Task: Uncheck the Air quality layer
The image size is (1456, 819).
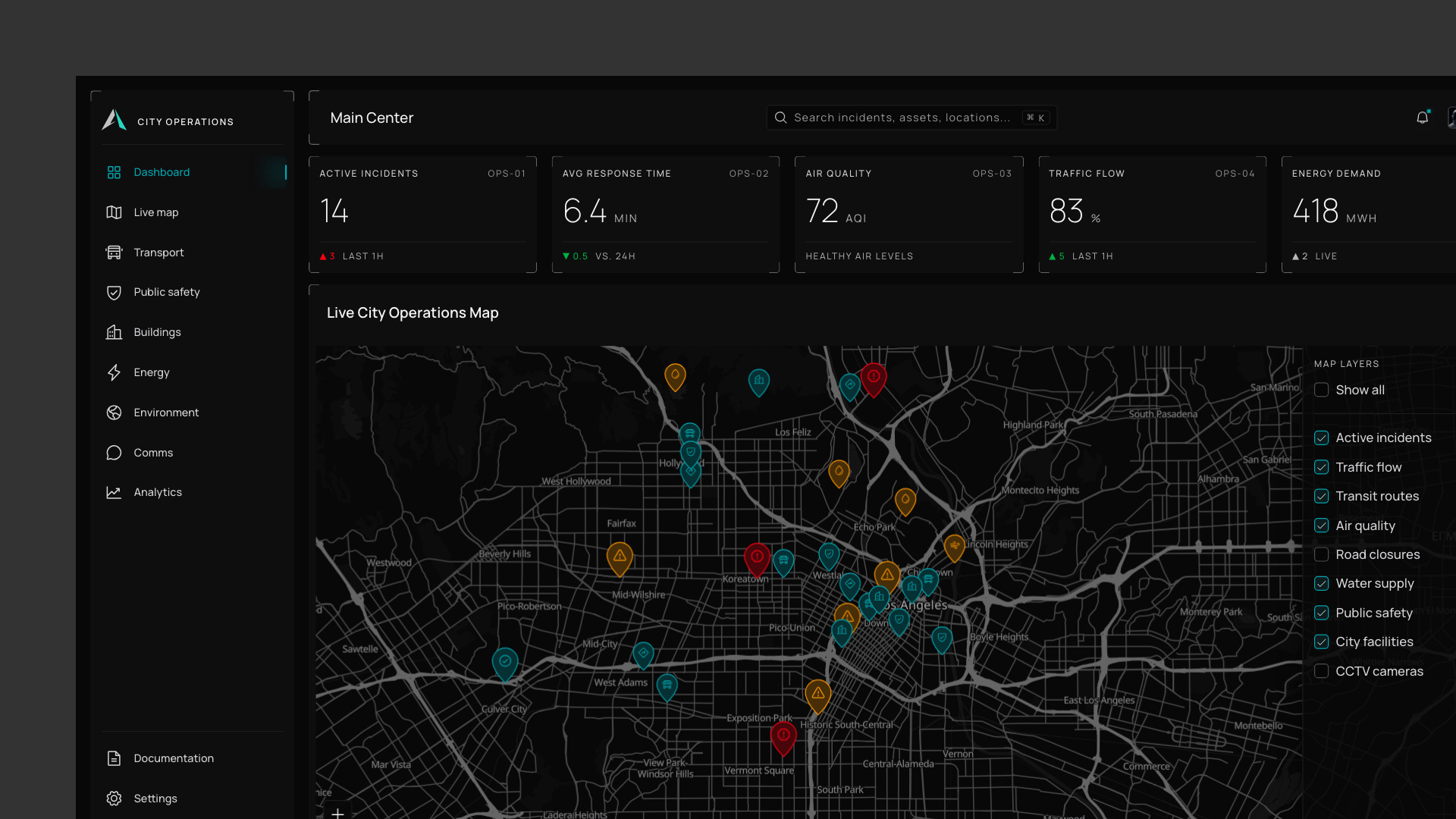Action: coord(1321,526)
